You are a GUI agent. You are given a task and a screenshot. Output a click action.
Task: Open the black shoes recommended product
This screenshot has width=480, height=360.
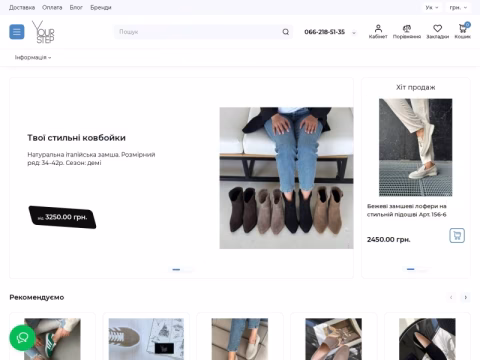pos(427,339)
